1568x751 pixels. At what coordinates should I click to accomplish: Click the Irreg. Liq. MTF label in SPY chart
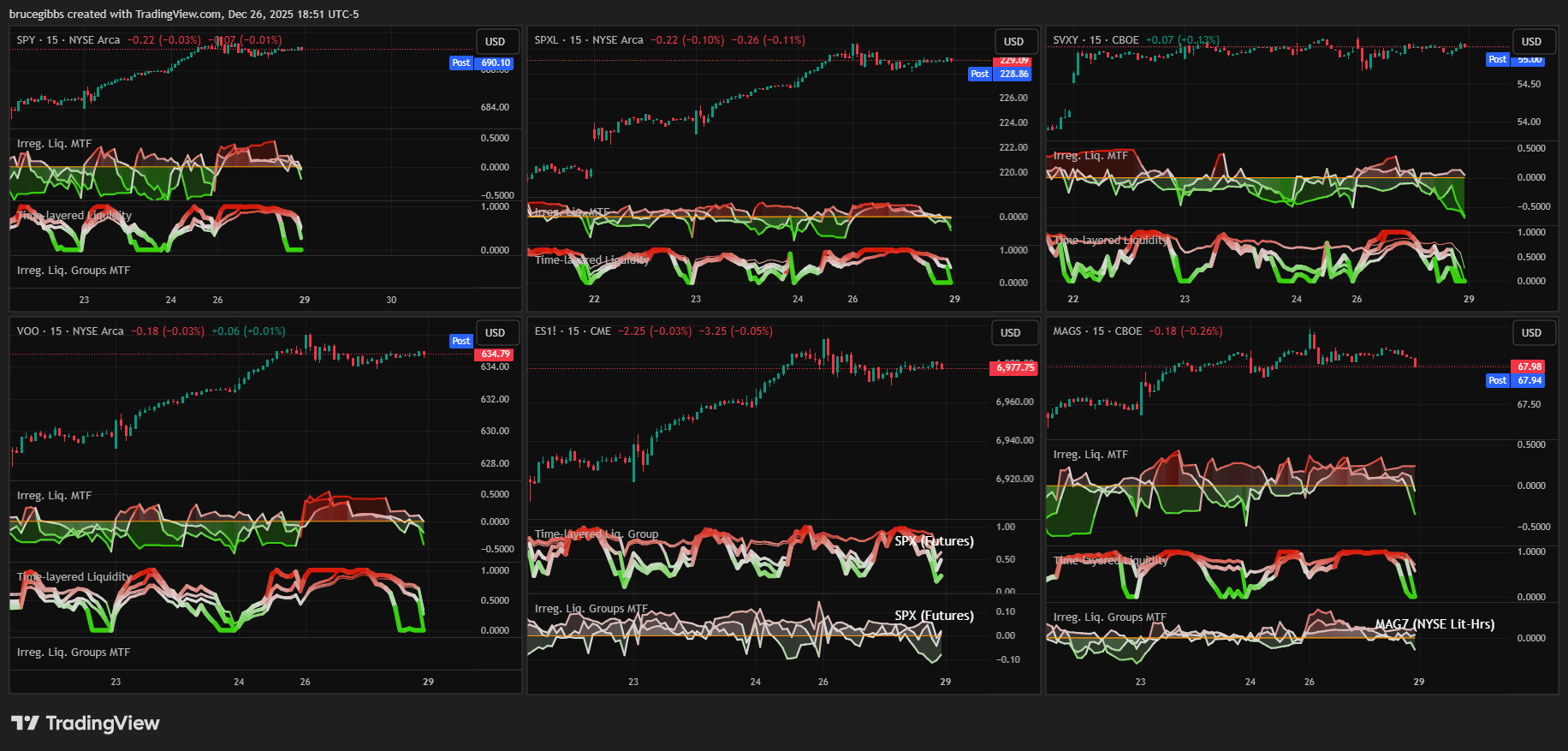(54, 144)
